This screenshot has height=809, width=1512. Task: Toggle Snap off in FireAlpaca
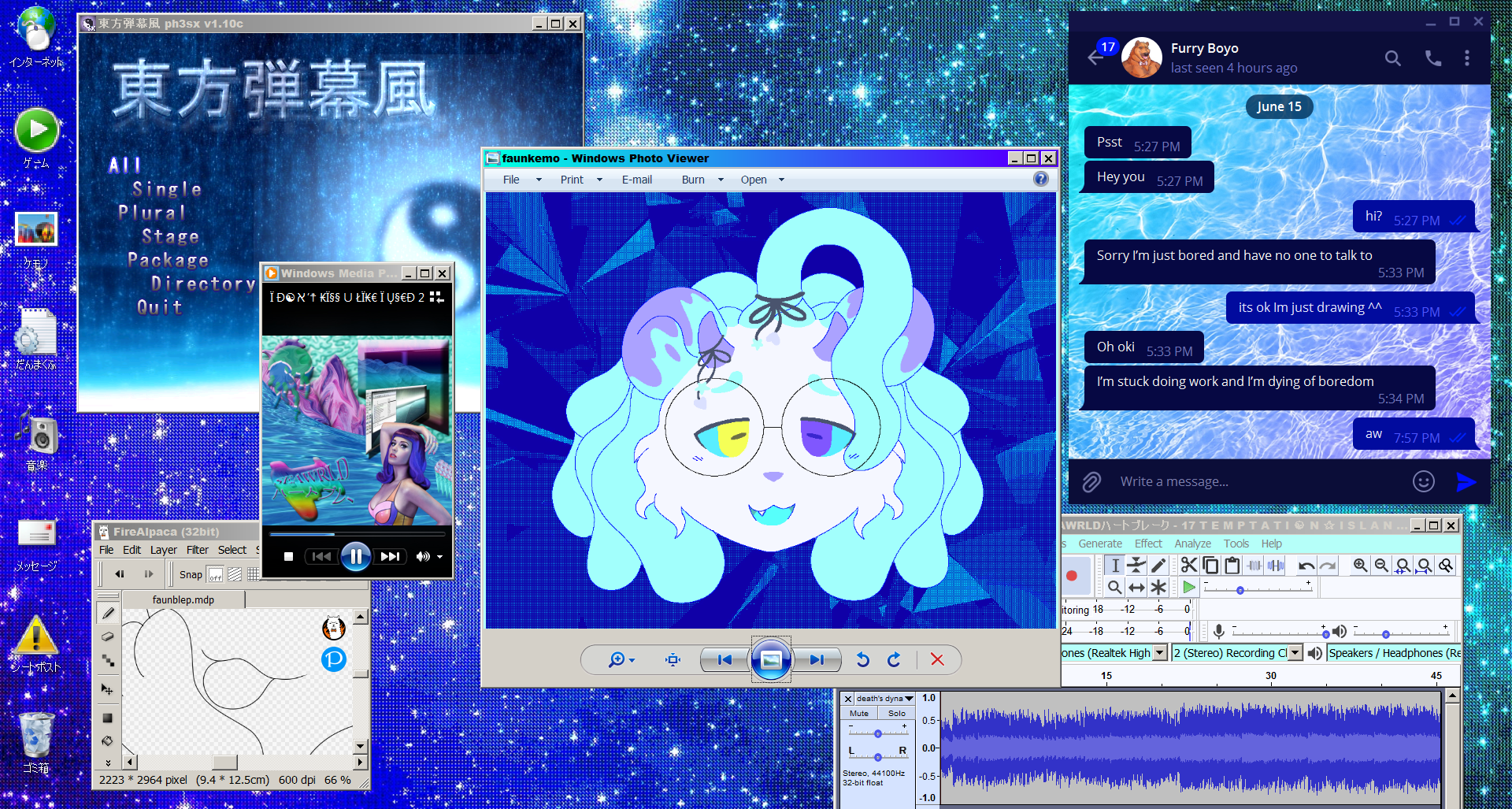[x=215, y=574]
